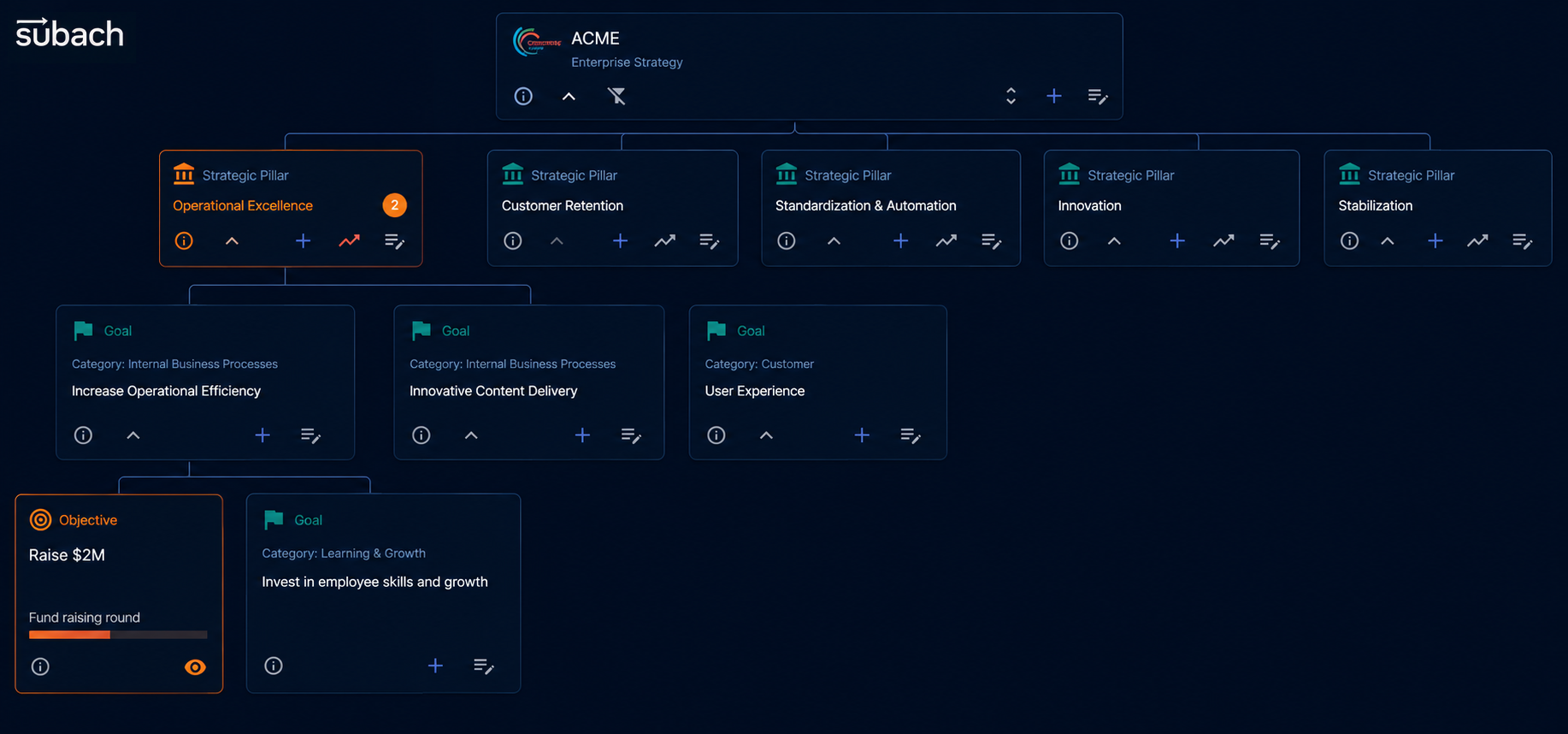The image size is (1568, 734).
Task: Edit Operational Excellence pillar
Action: point(394,241)
